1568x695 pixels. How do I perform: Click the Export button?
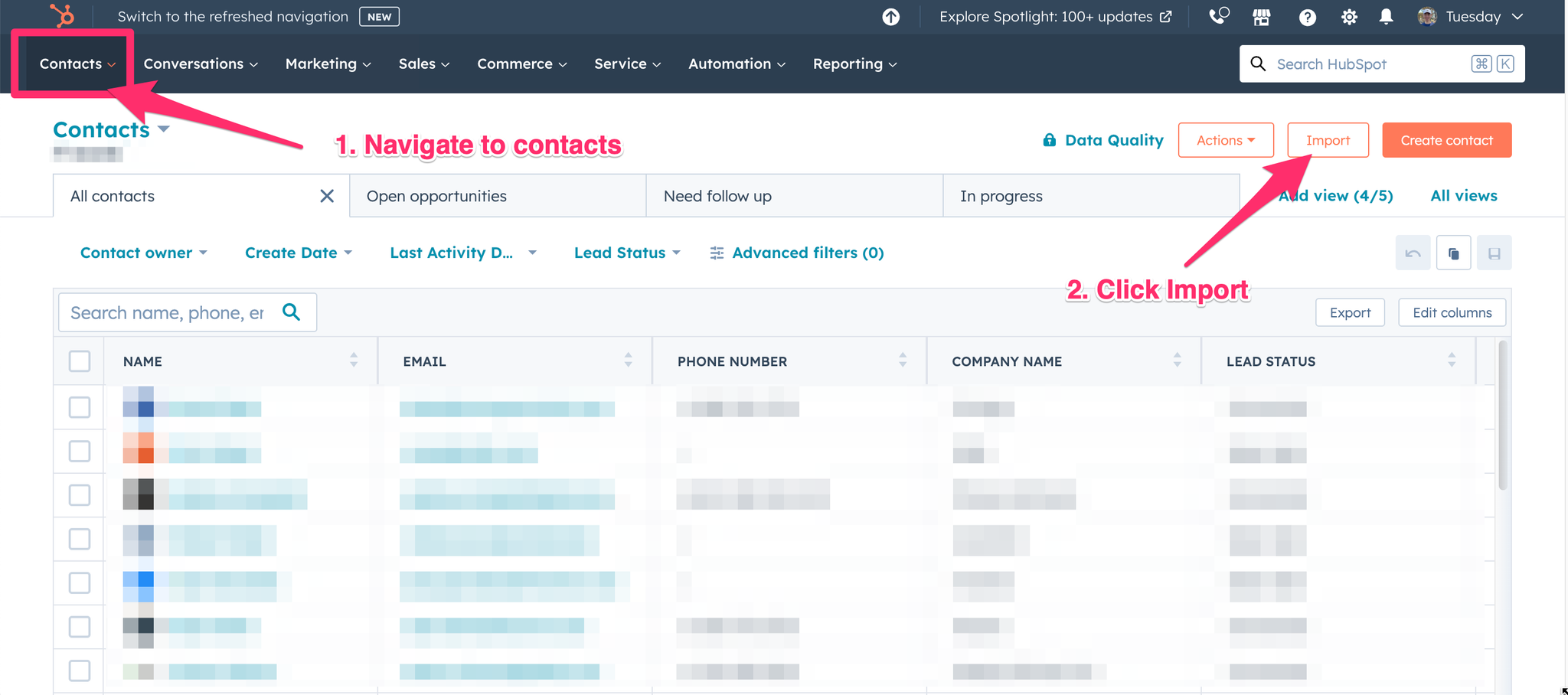coord(1350,312)
